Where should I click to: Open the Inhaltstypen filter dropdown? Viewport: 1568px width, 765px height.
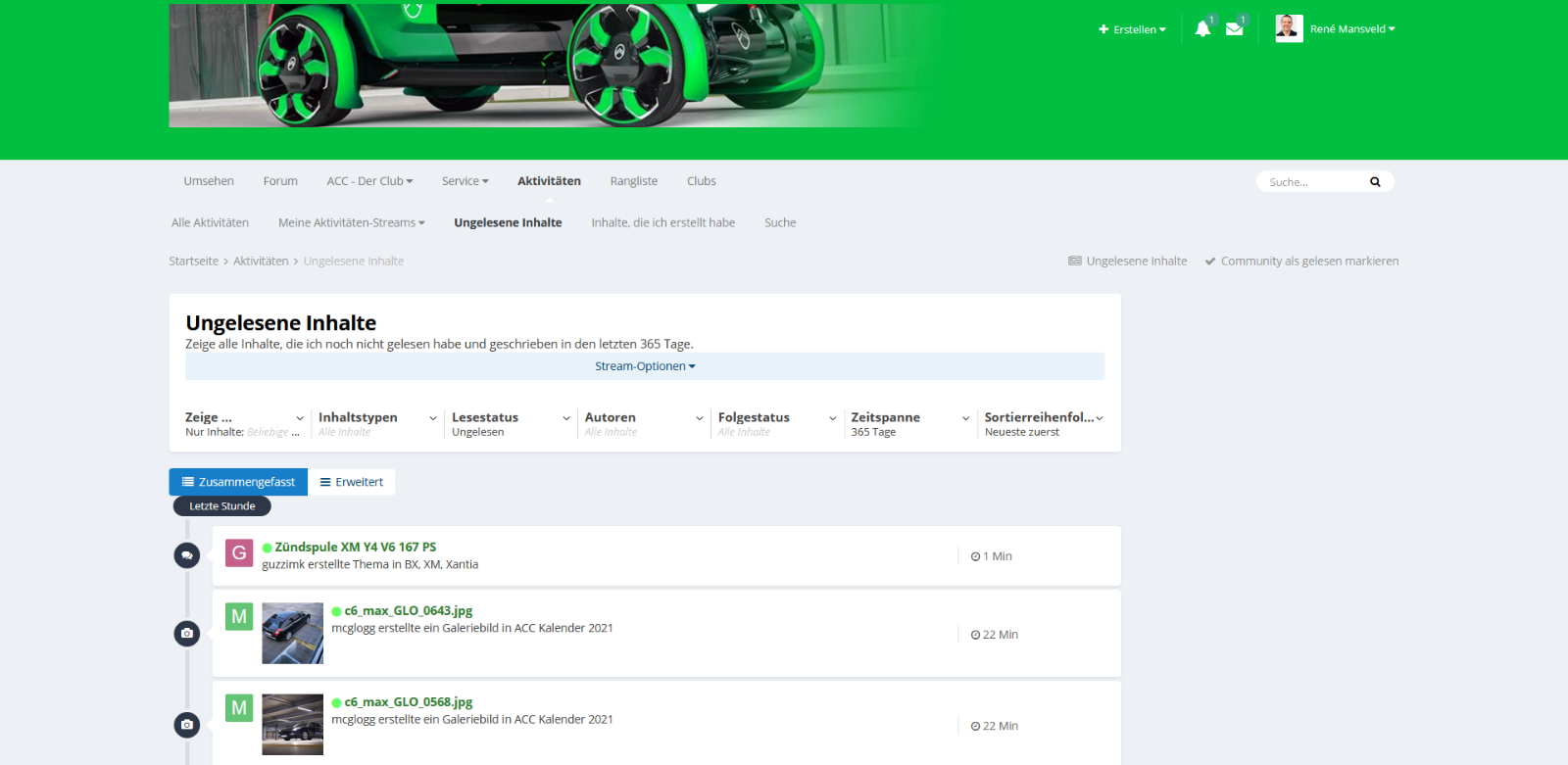[x=377, y=424]
